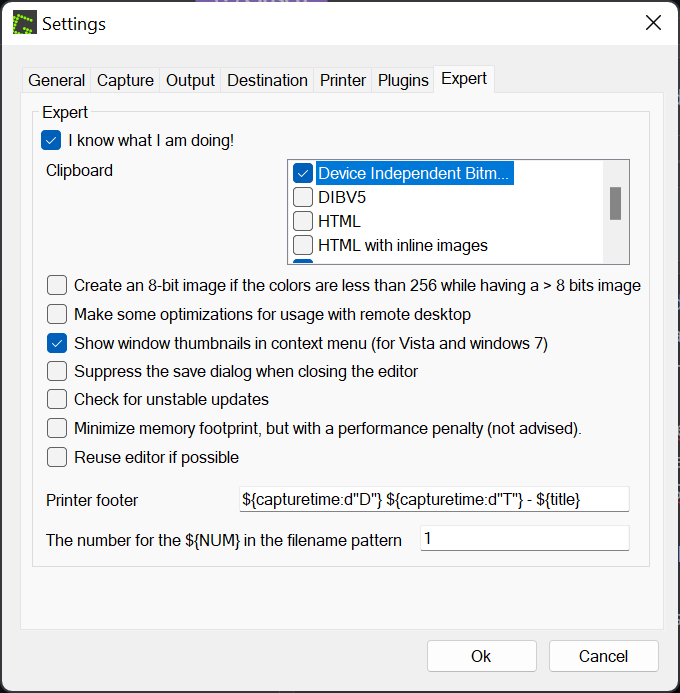Viewport: 680px width, 693px height.
Task: Click the Cancel button
Action: point(604,656)
